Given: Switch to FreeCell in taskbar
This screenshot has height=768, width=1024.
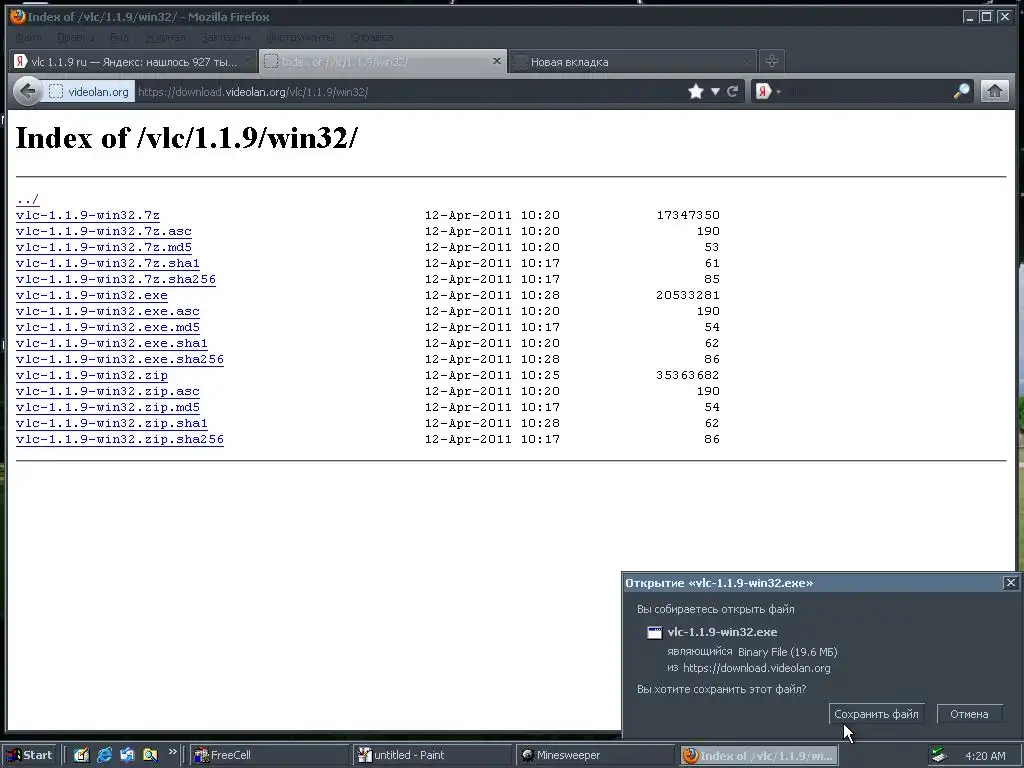Looking at the screenshot, I should pos(268,755).
